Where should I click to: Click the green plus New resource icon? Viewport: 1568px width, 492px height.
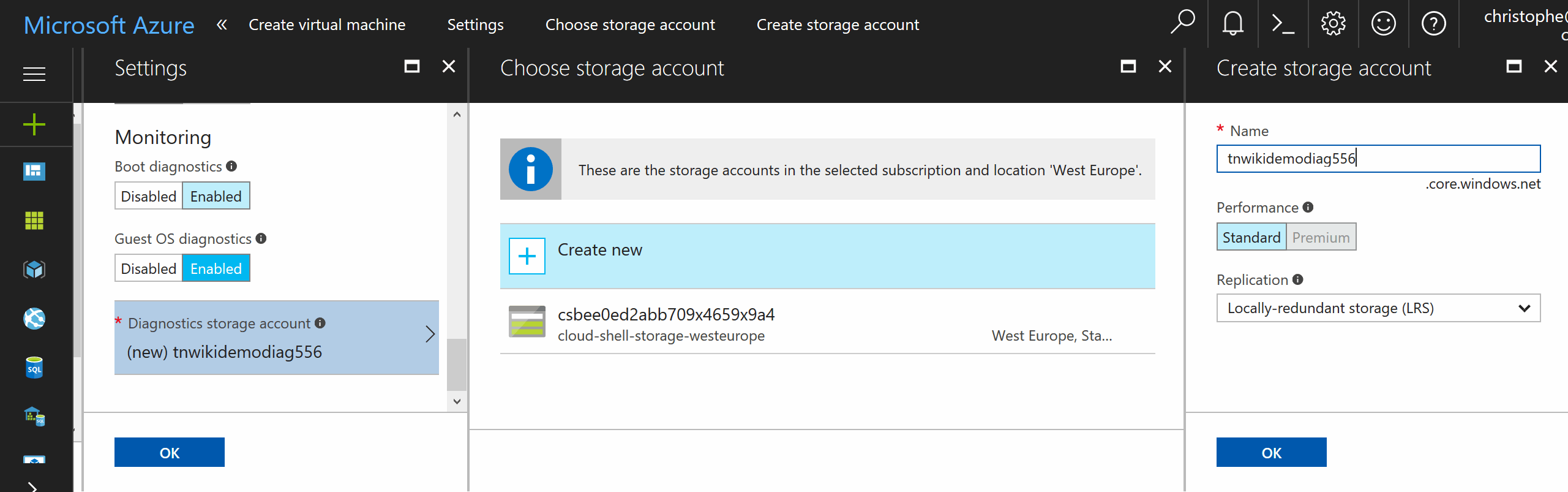(34, 124)
